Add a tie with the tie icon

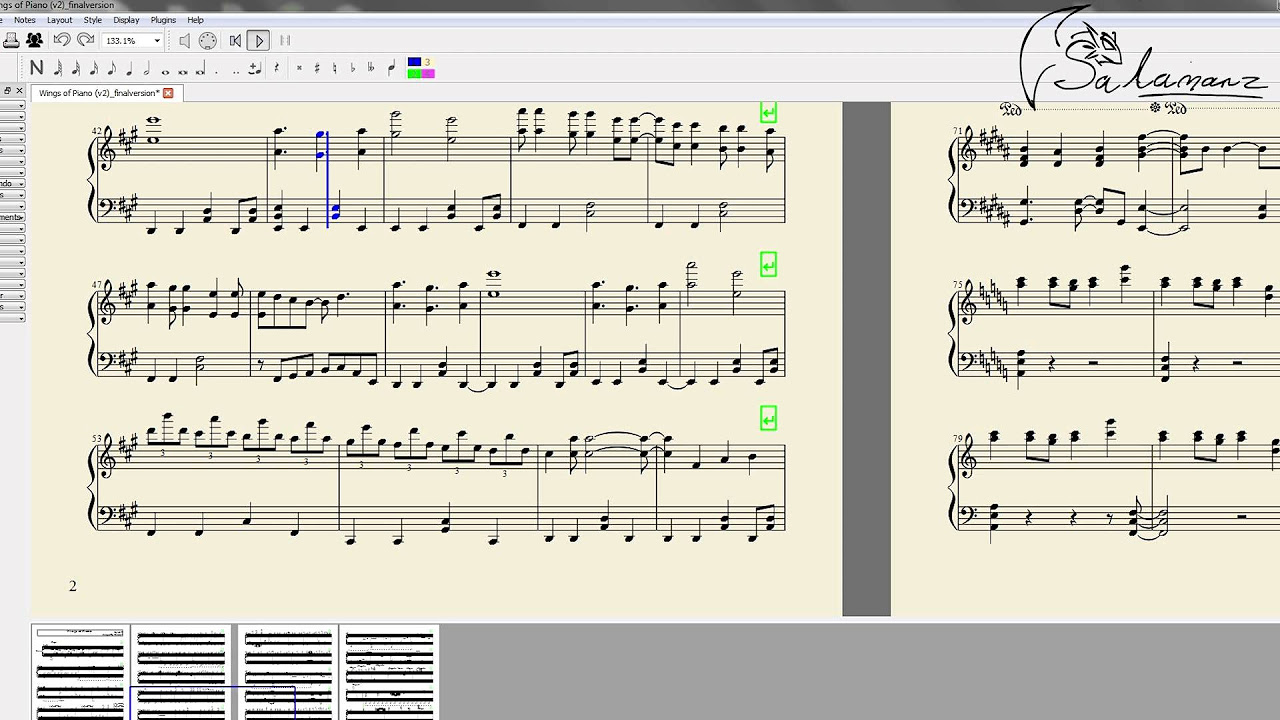pos(255,69)
